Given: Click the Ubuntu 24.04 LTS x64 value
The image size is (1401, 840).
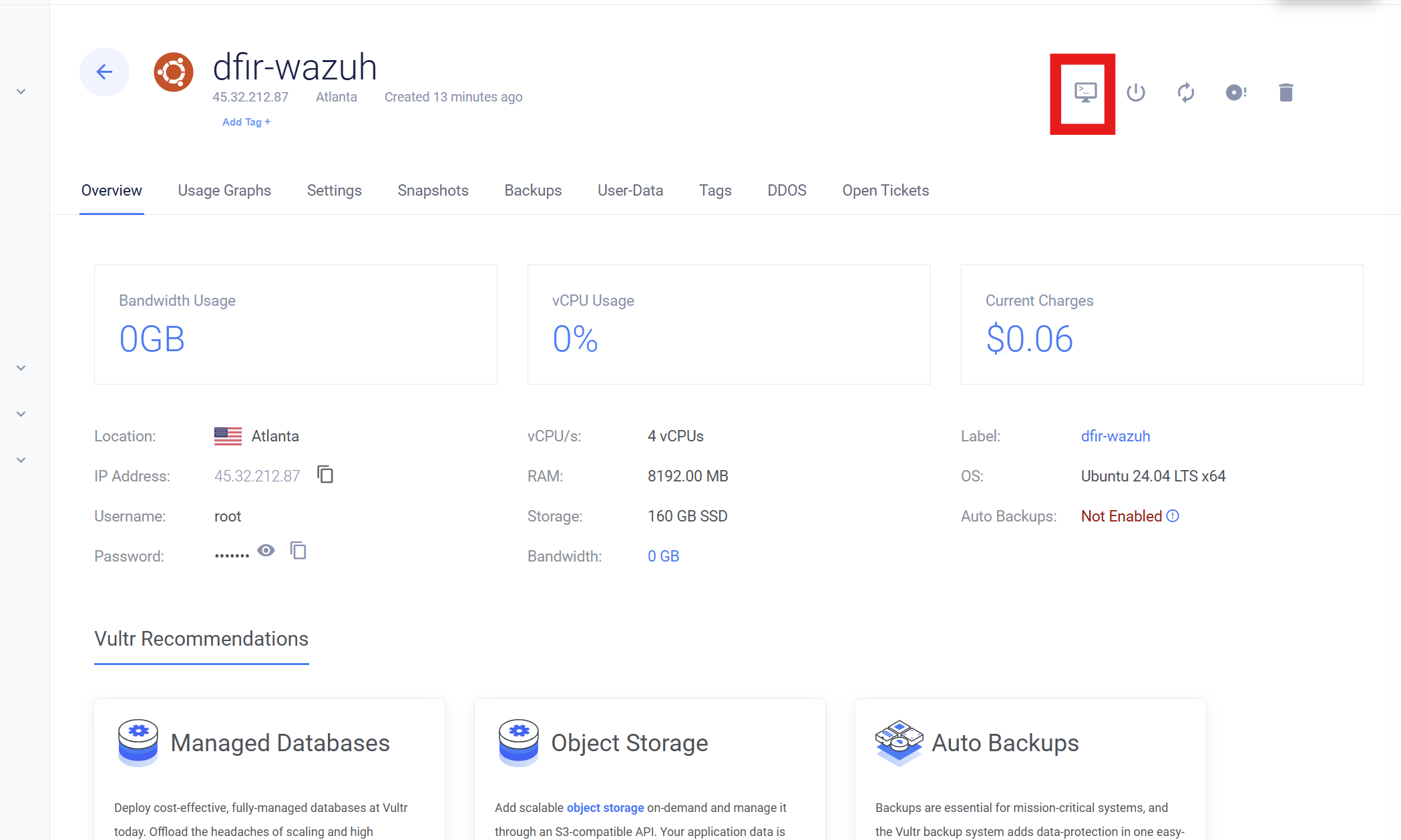Looking at the screenshot, I should click(1153, 476).
